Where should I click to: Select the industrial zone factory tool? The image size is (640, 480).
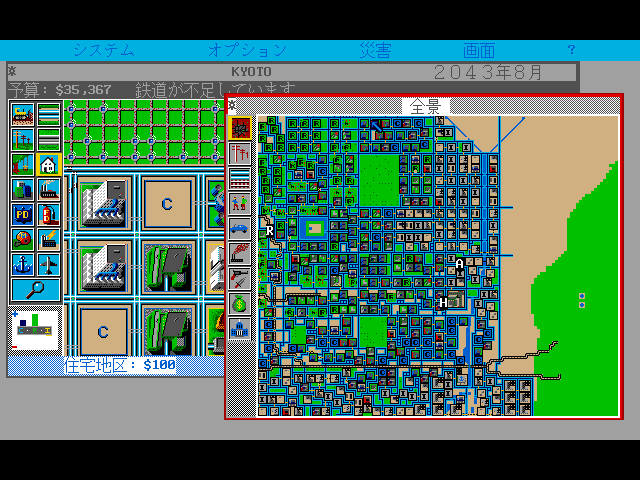click(x=49, y=190)
